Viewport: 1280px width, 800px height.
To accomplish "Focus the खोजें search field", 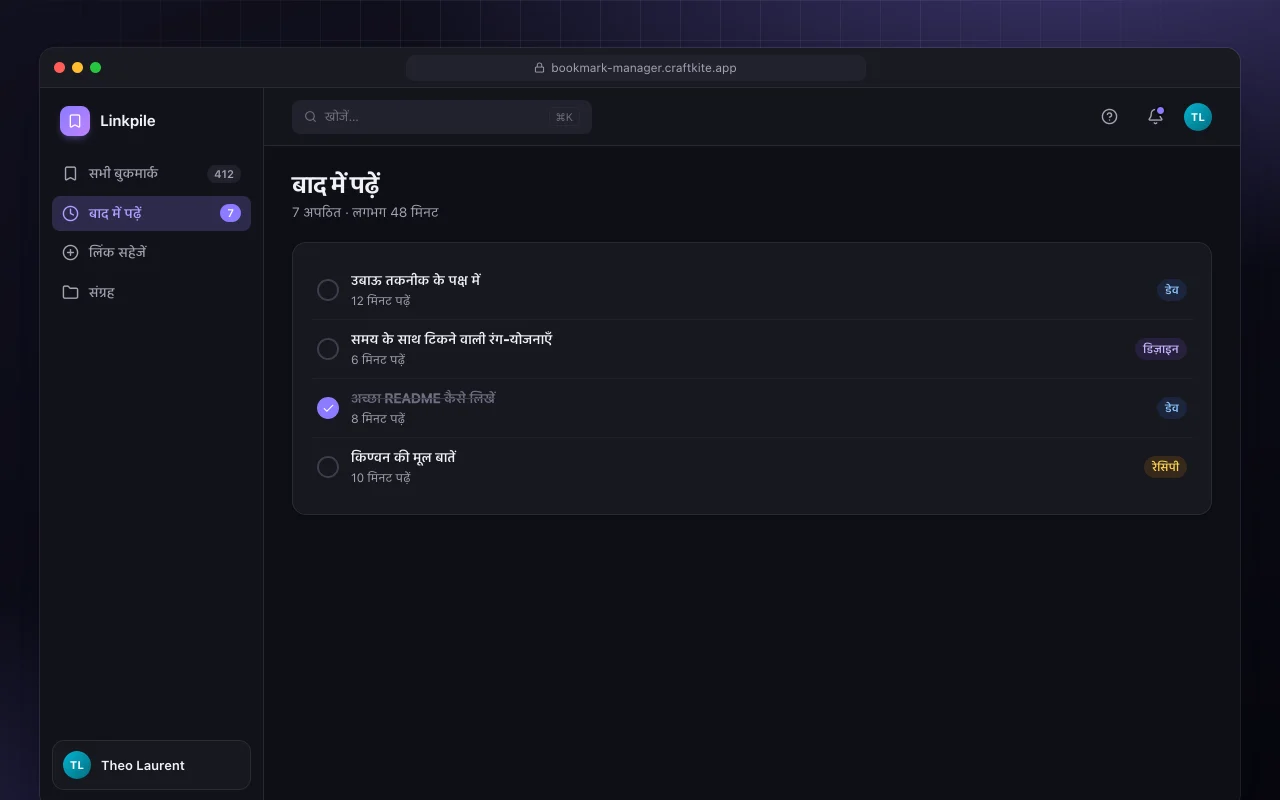I will click(x=442, y=117).
